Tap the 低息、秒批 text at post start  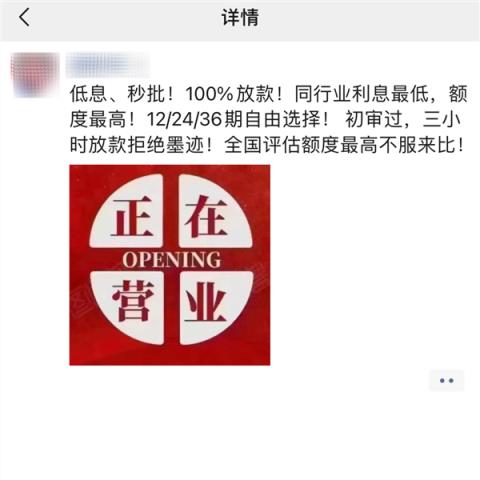tap(117, 94)
